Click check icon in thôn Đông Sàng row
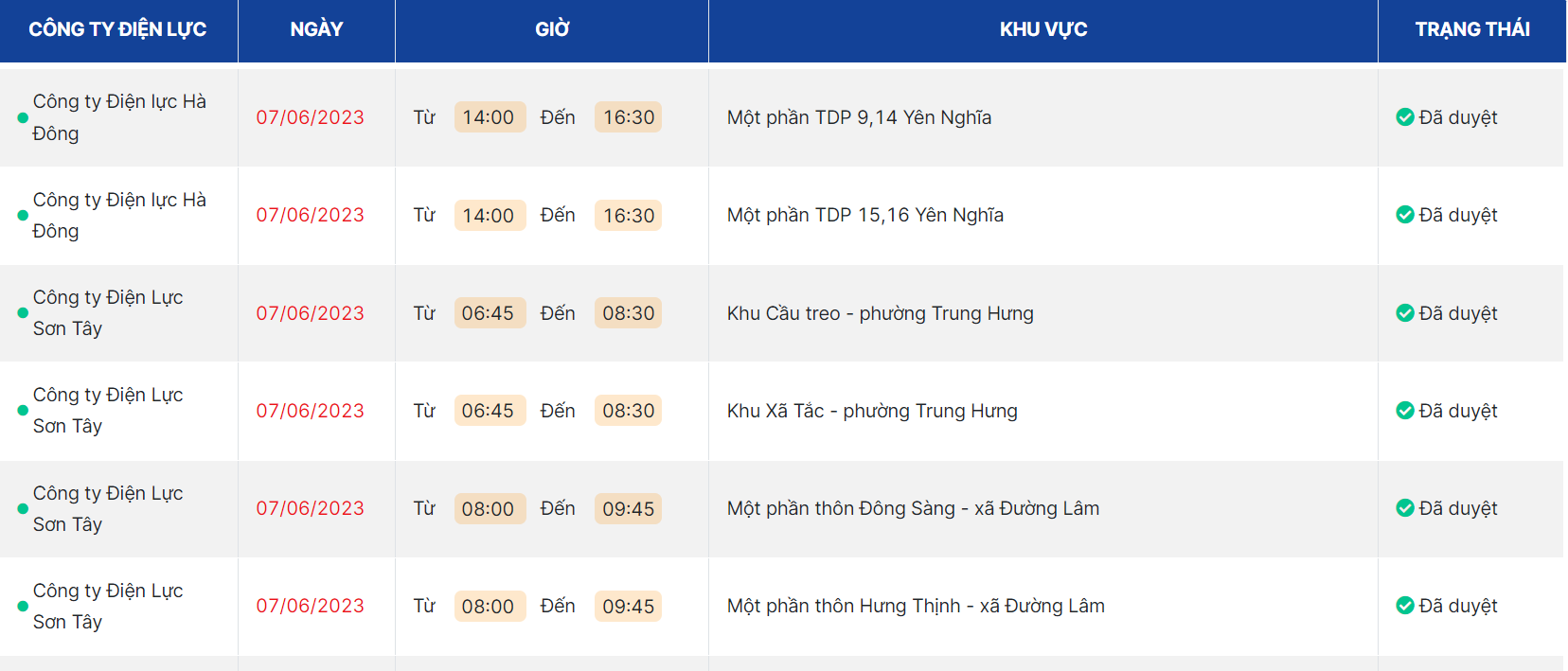 pos(1405,508)
